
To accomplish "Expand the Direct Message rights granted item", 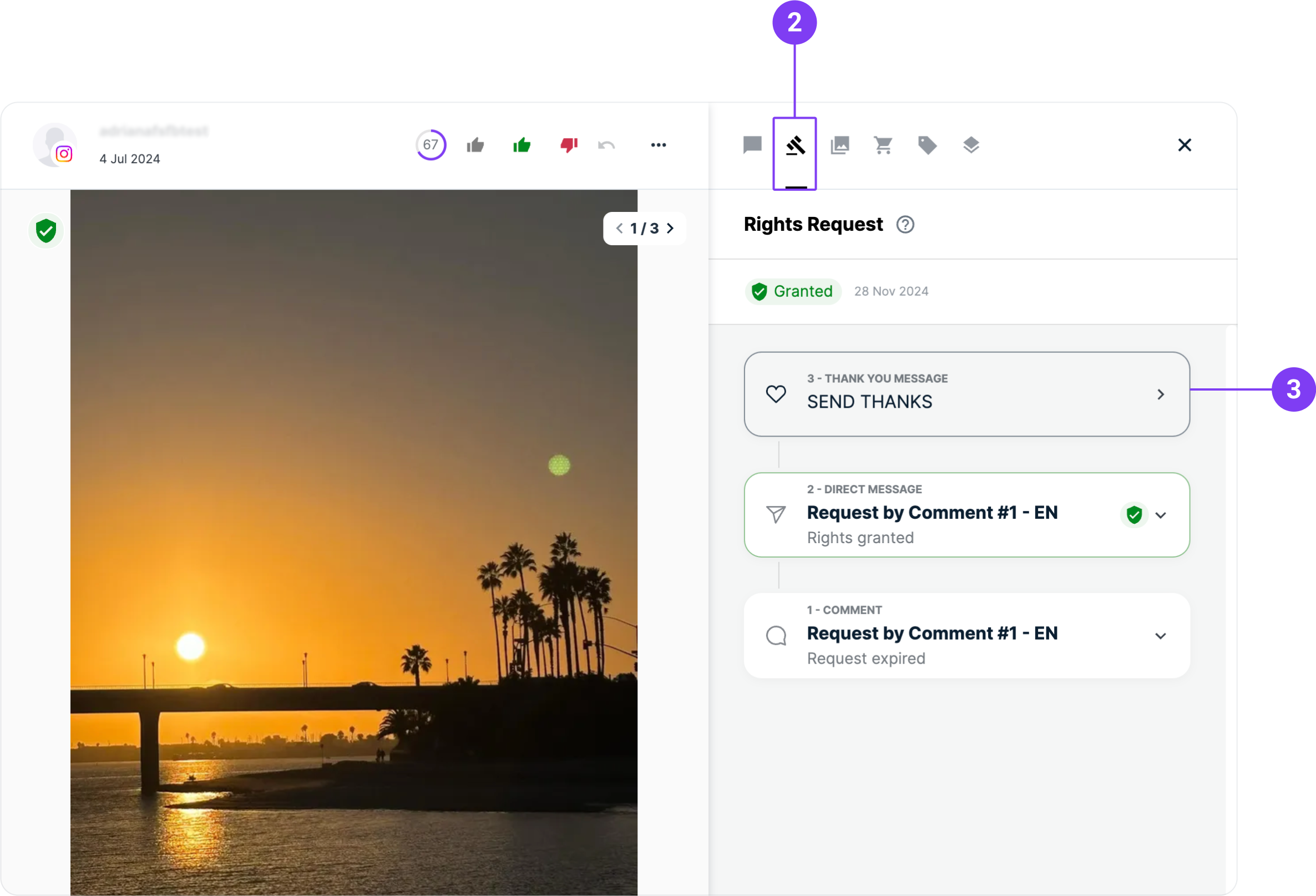I will [1160, 515].
